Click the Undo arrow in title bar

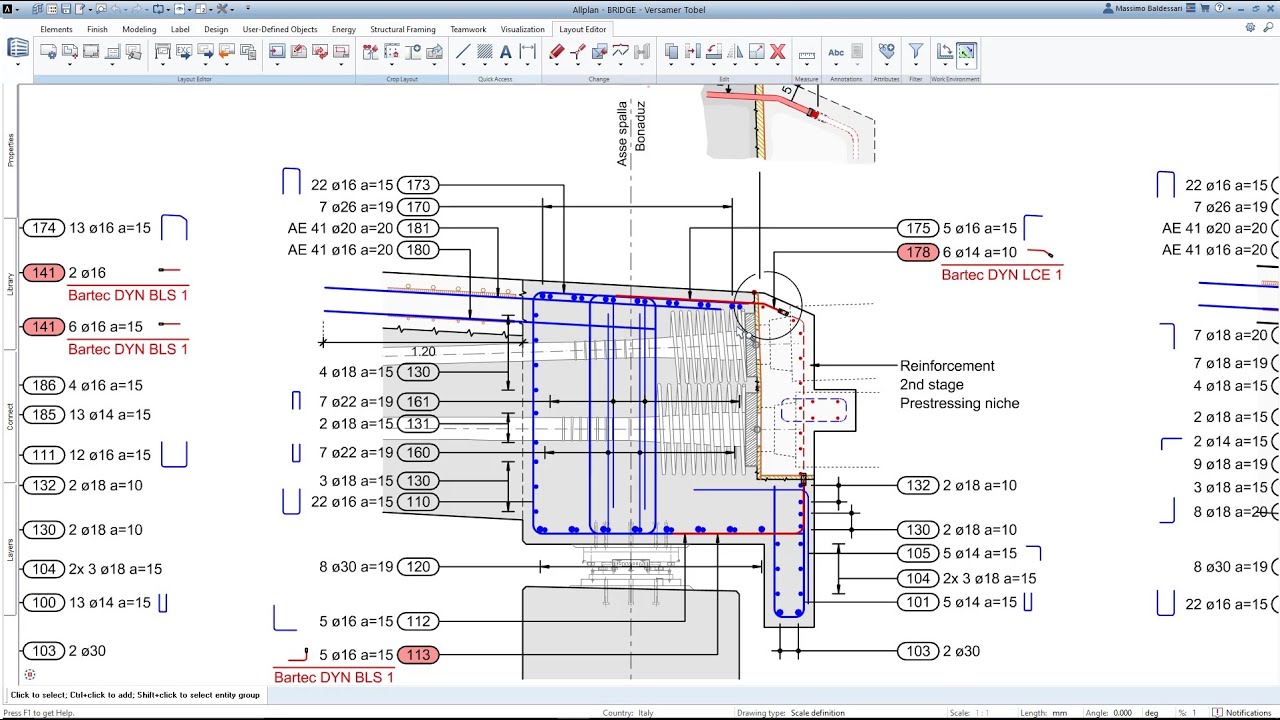[x=116, y=9]
